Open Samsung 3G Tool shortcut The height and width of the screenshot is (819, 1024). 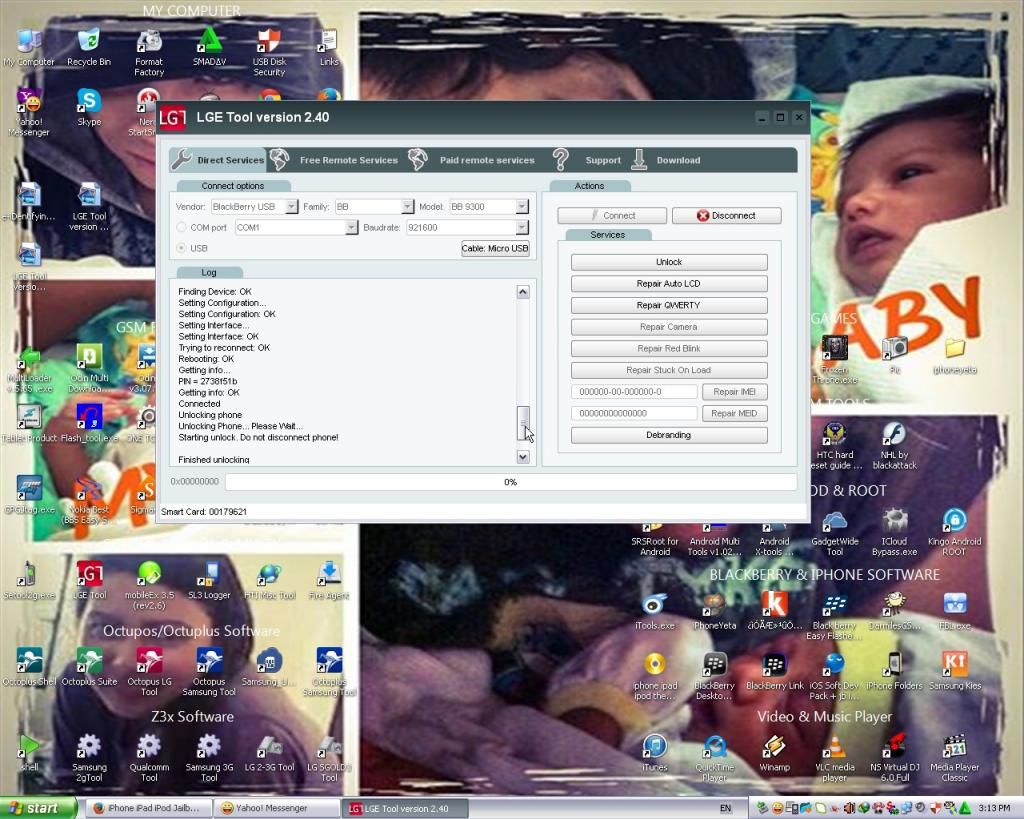pos(209,758)
